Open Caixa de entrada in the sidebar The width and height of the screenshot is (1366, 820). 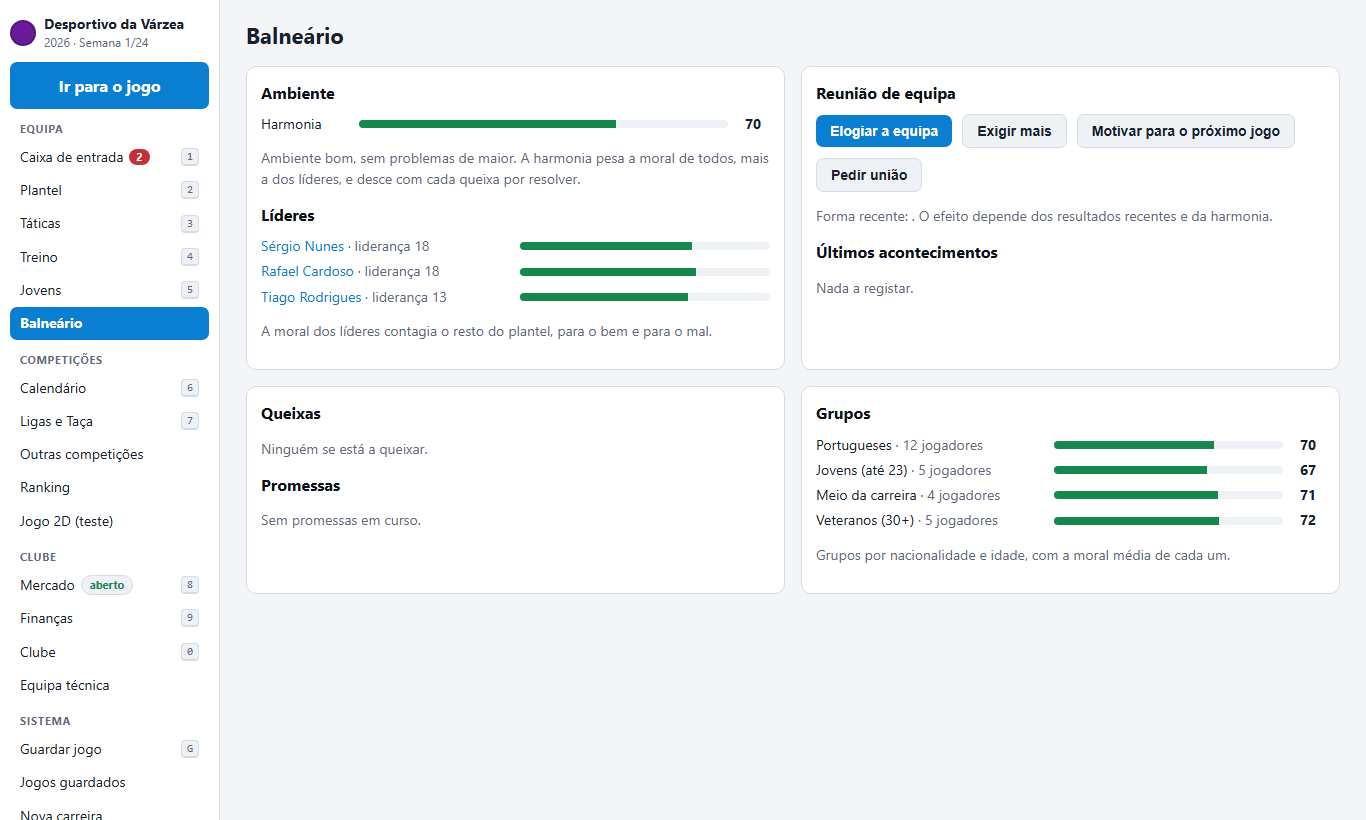(x=109, y=157)
